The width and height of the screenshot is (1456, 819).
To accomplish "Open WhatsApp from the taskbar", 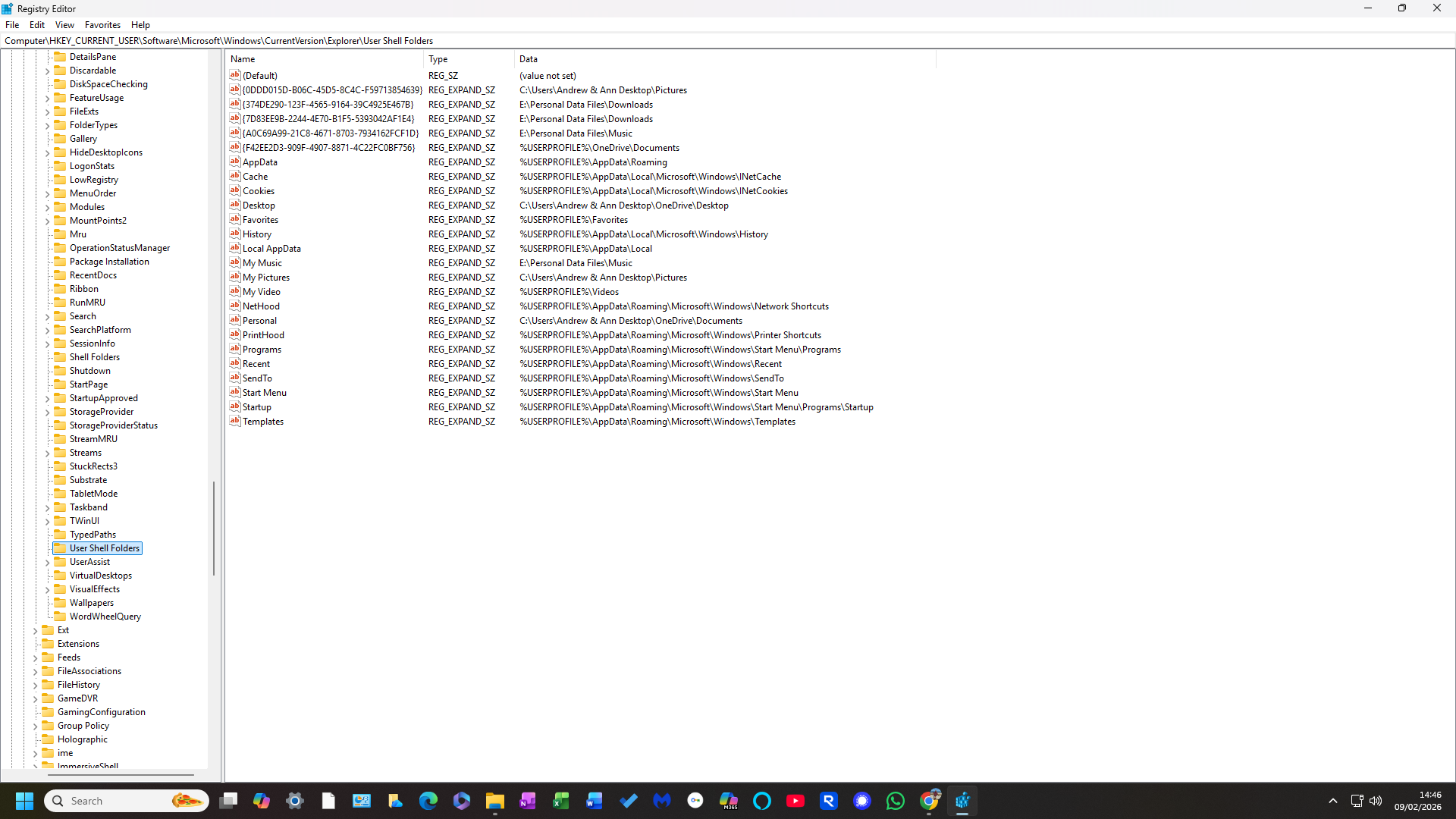I will (x=896, y=801).
